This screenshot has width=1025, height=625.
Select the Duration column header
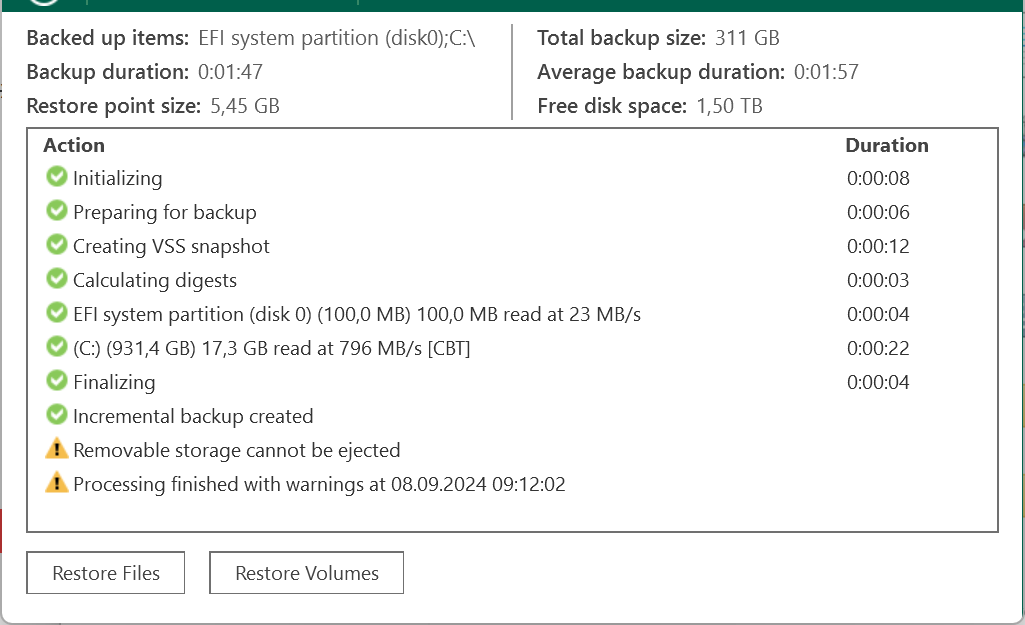click(x=886, y=145)
